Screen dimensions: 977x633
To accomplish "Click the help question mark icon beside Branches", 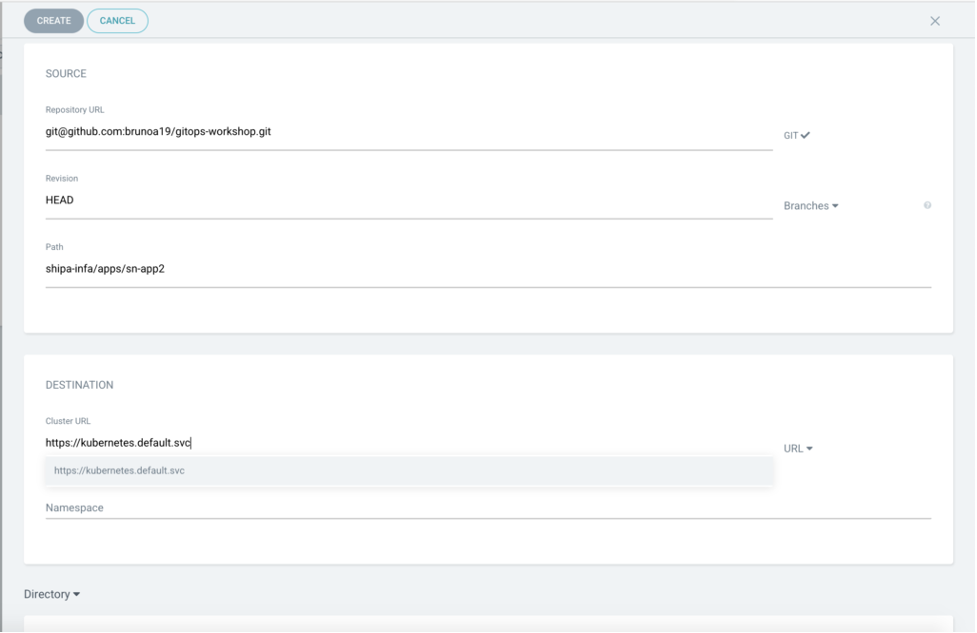I will [927, 205].
